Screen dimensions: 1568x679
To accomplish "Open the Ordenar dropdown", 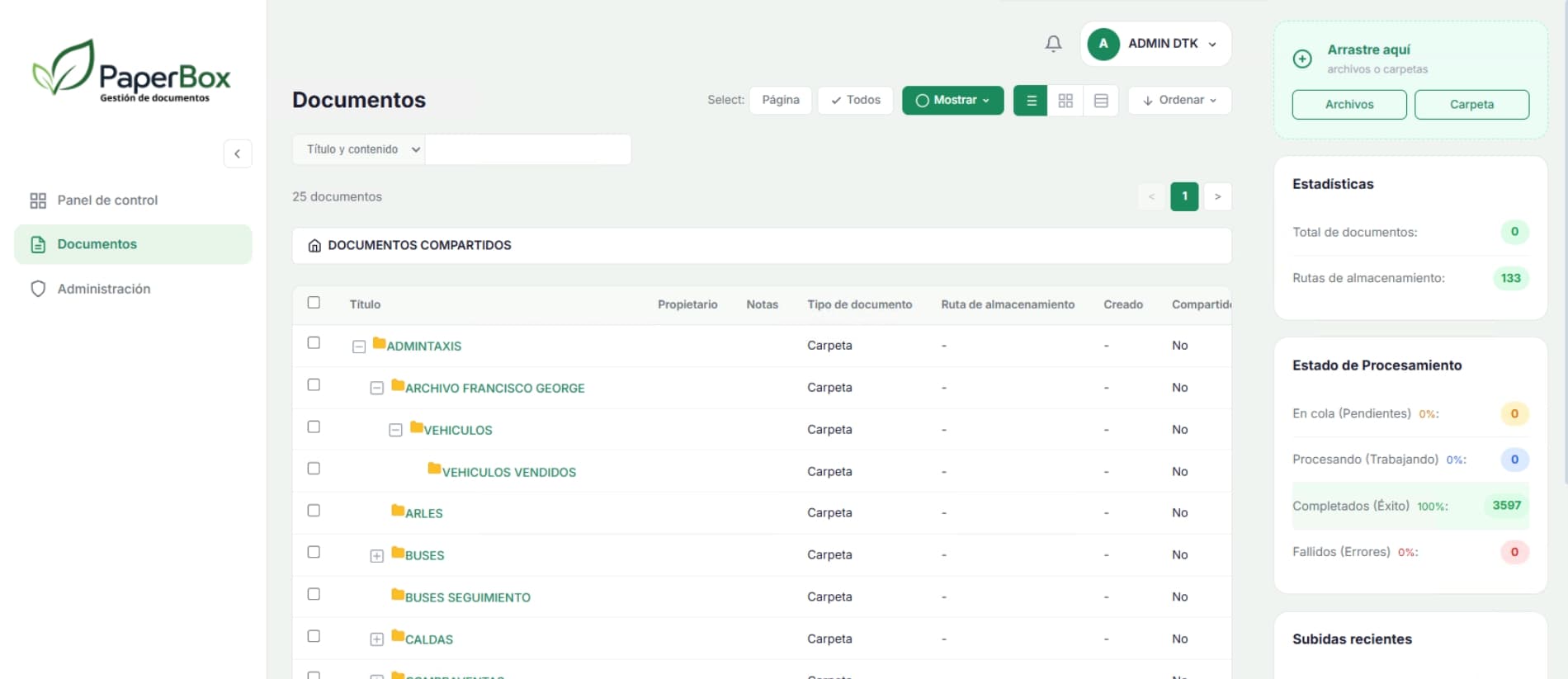I will 1179,101.
